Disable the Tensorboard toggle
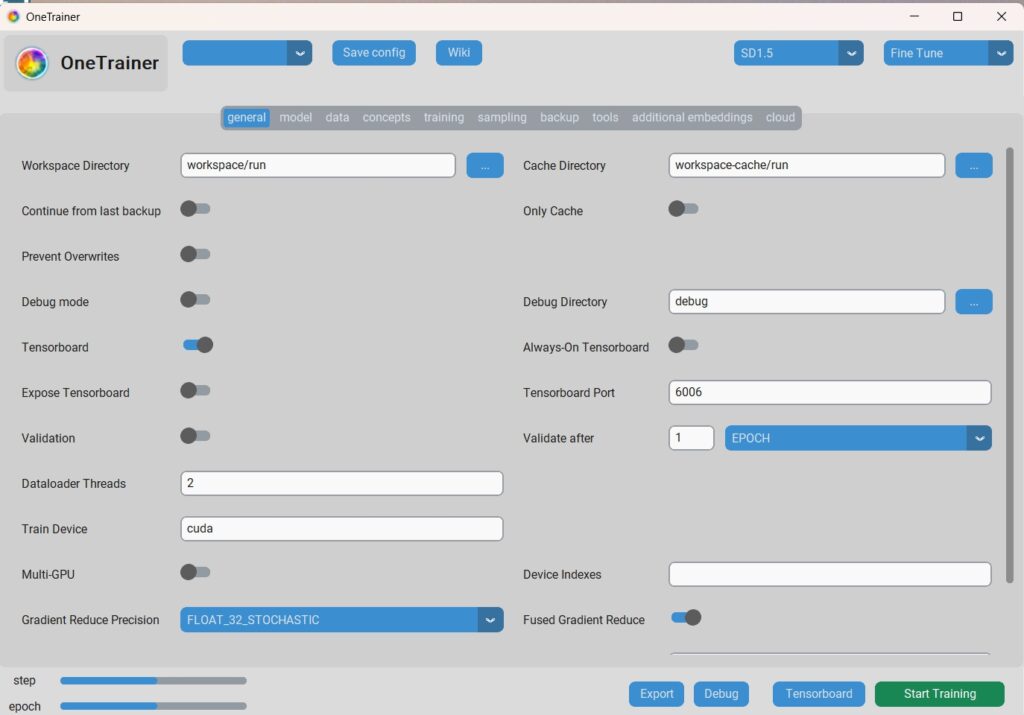Image resolution: width=1024 pixels, height=715 pixels. (197, 345)
